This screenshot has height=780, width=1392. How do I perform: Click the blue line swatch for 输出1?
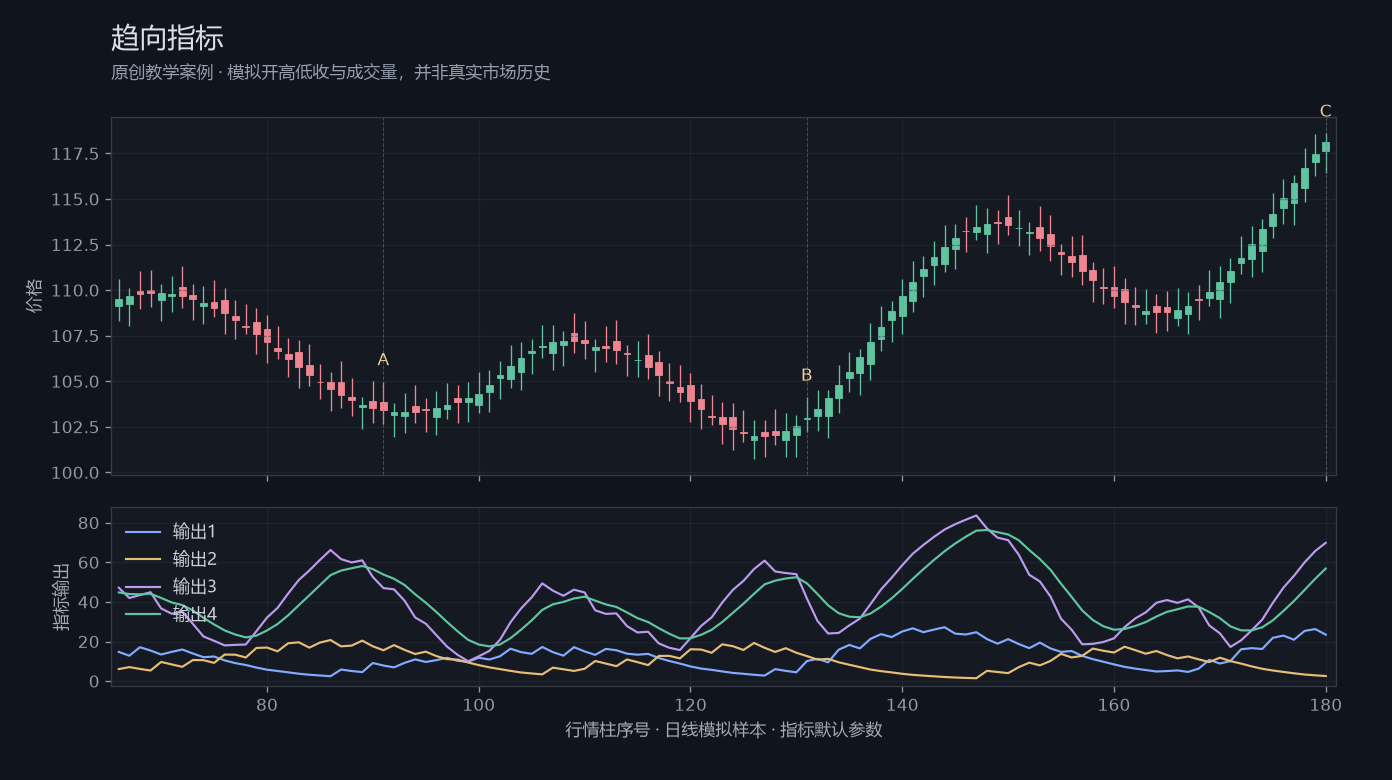click(x=141, y=531)
